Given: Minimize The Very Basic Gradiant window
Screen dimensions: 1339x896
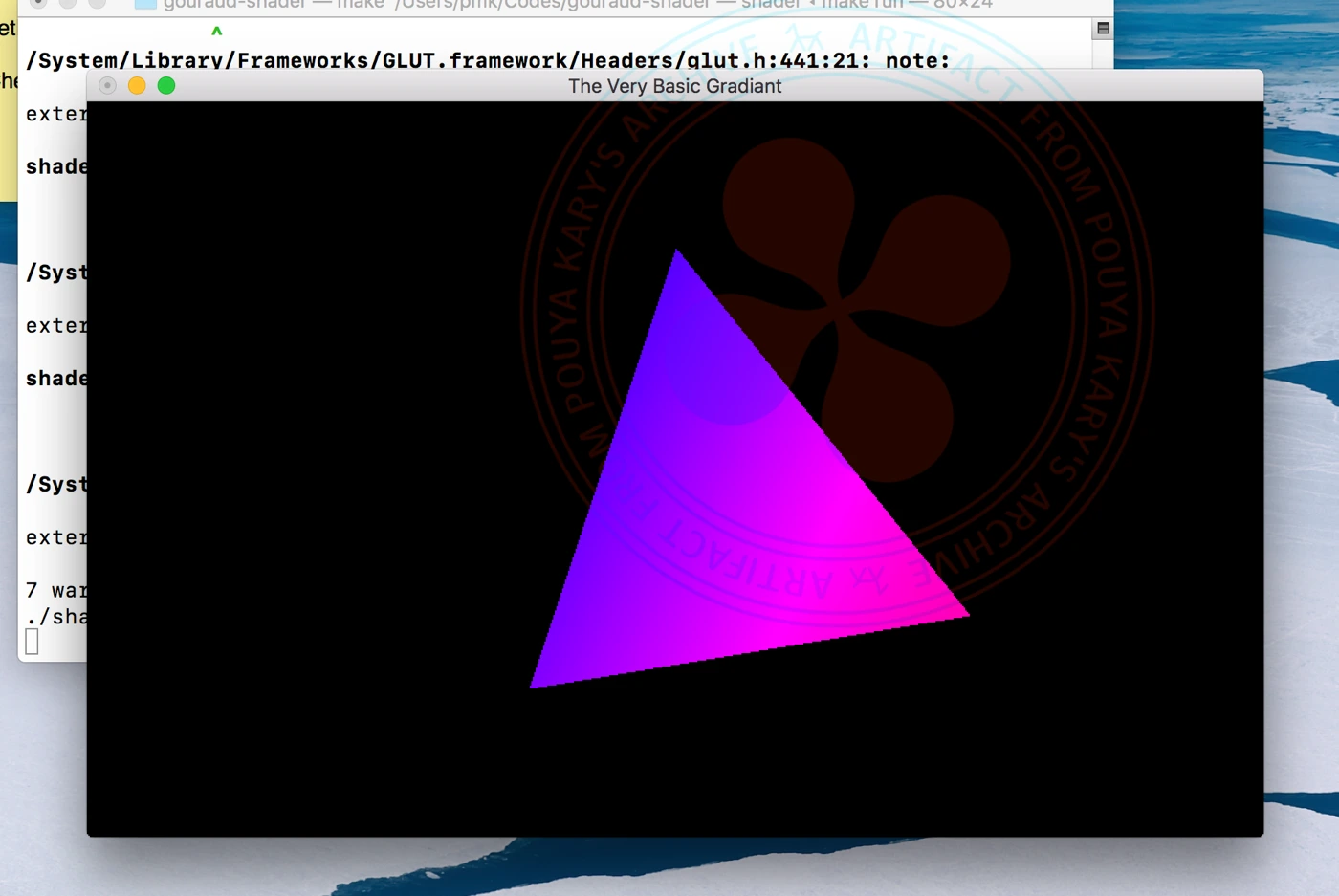Looking at the screenshot, I should click(137, 86).
